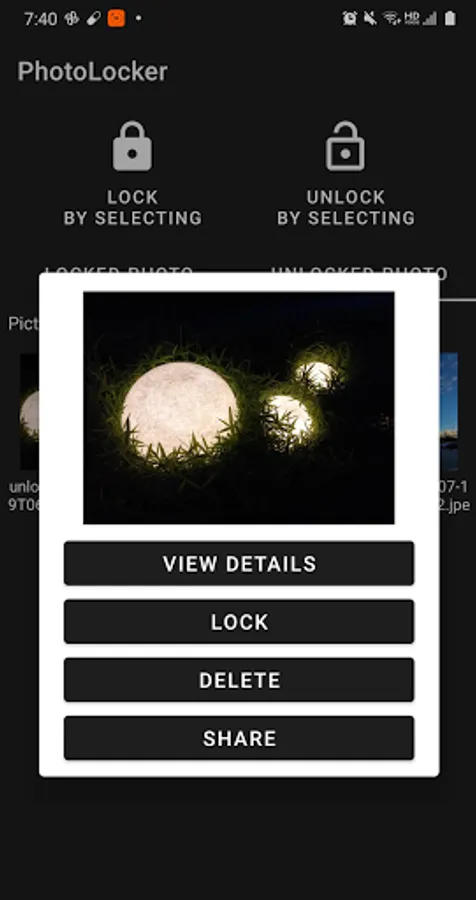476x900 pixels.
Task: Choose LOCK in the photo dialog
Action: [x=239, y=622]
